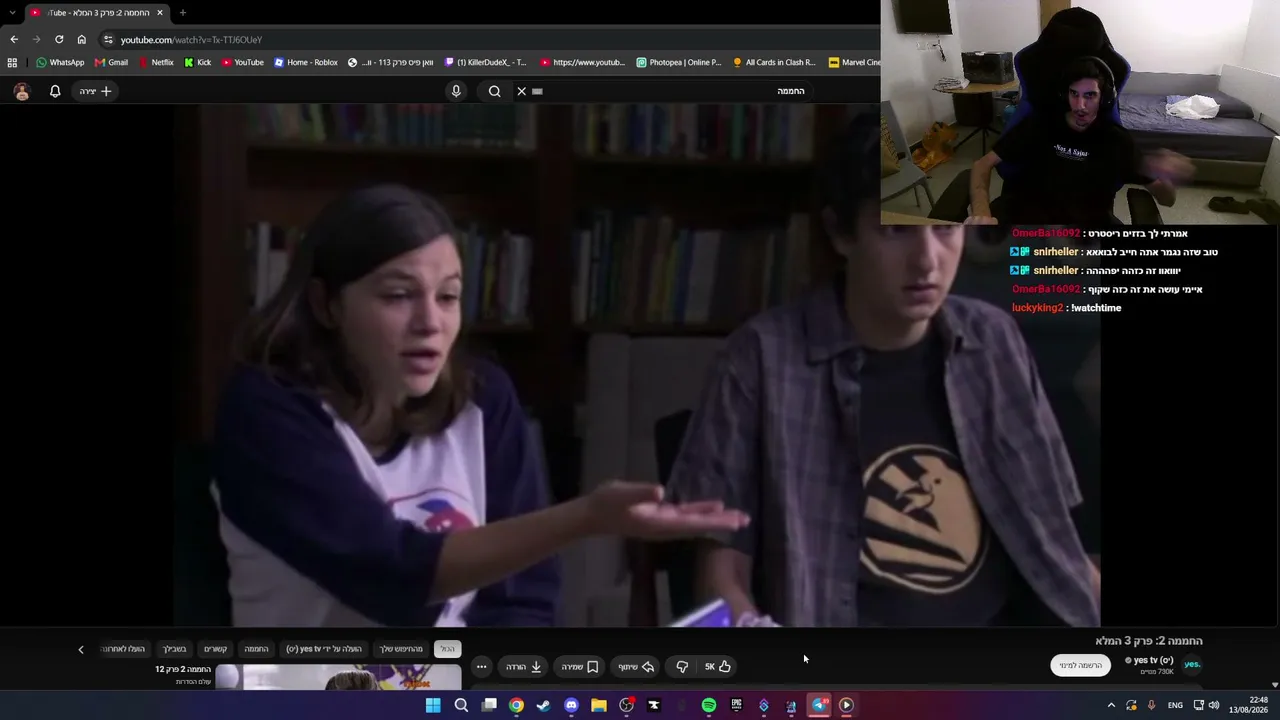1280x720 pixels.
Task: Open the browser apps grid shortcut
Action: (x=12, y=62)
